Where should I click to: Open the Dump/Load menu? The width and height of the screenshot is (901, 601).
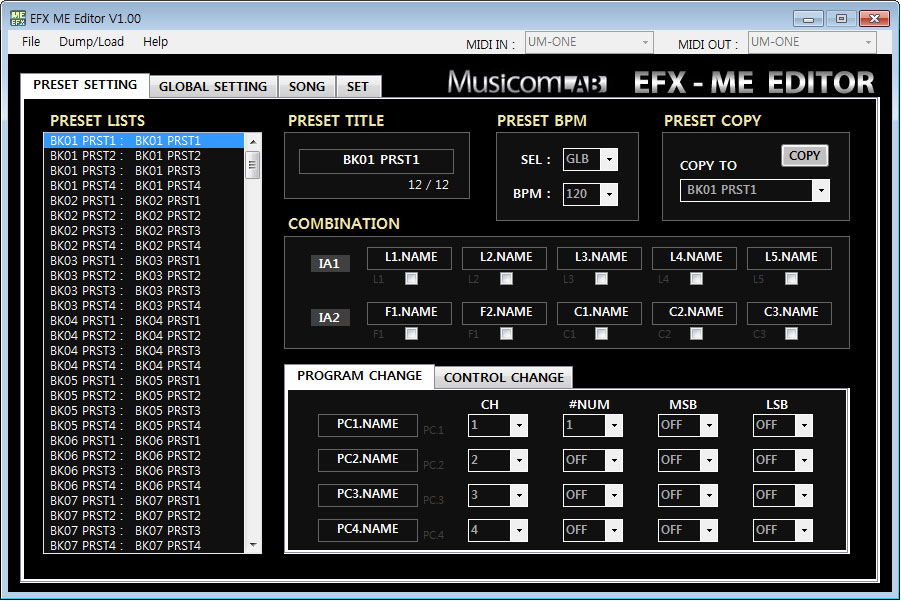[x=91, y=41]
